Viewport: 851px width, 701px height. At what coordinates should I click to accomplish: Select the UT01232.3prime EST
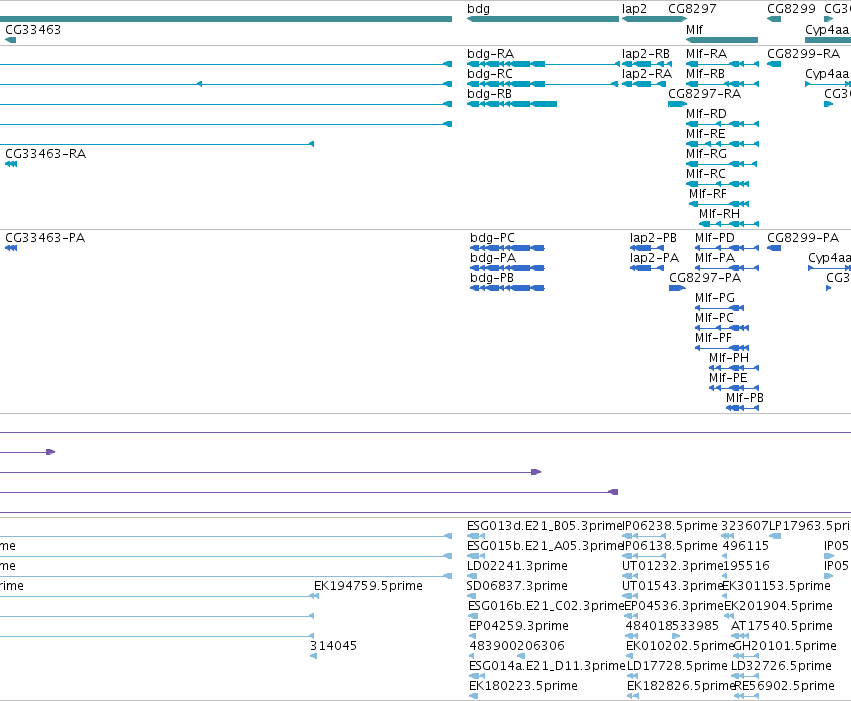[x=673, y=566]
